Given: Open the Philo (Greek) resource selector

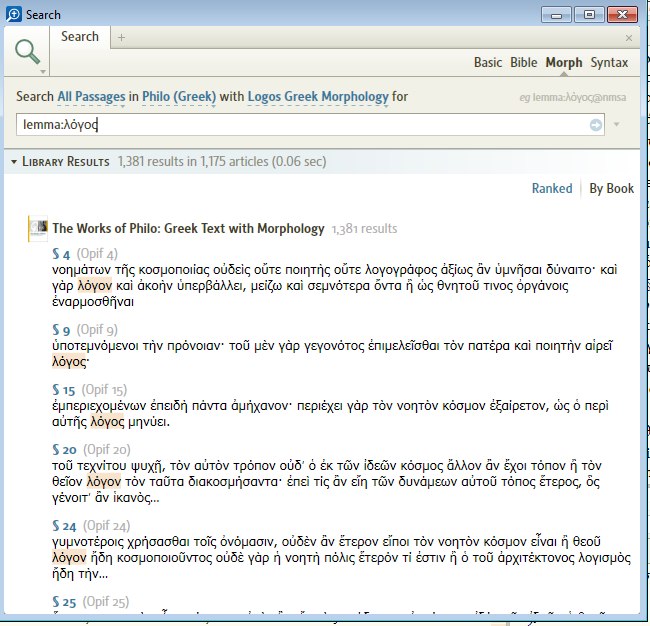Looking at the screenshot, I should click(179, 97).
